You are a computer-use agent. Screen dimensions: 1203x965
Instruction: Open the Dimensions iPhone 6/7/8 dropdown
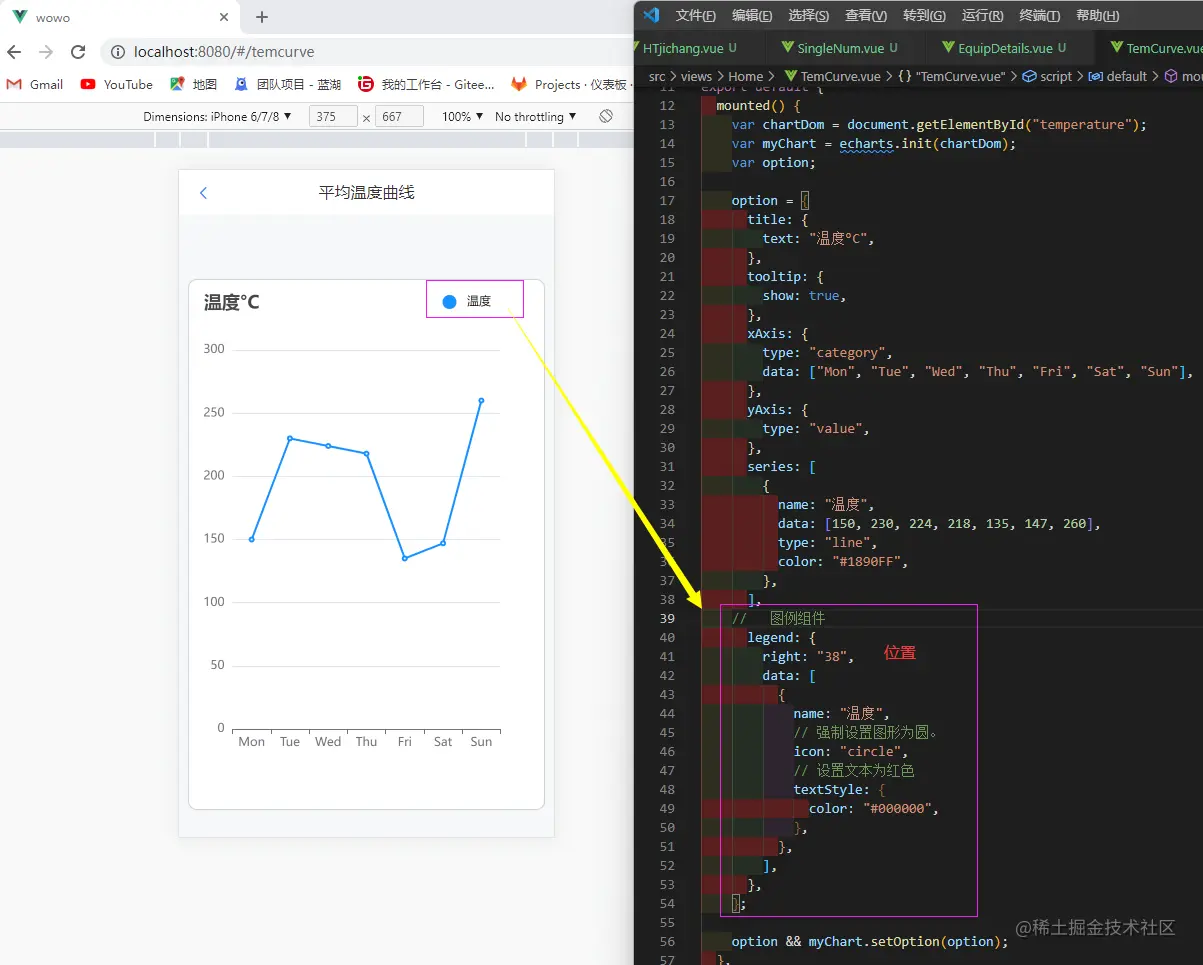pyautogui.click(x=217, y=116)
